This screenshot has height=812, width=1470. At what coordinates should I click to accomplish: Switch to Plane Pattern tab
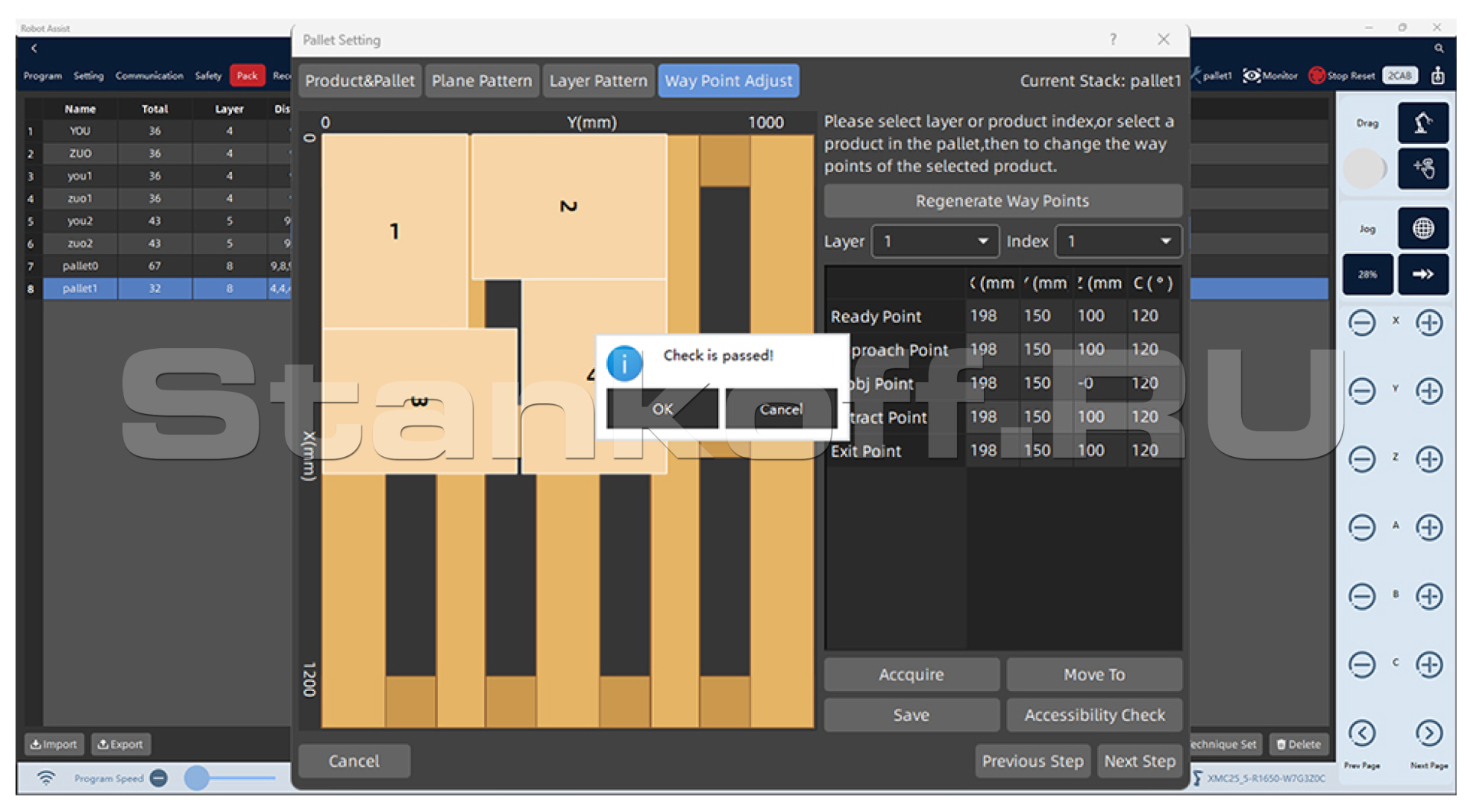(x=482, y=80)
